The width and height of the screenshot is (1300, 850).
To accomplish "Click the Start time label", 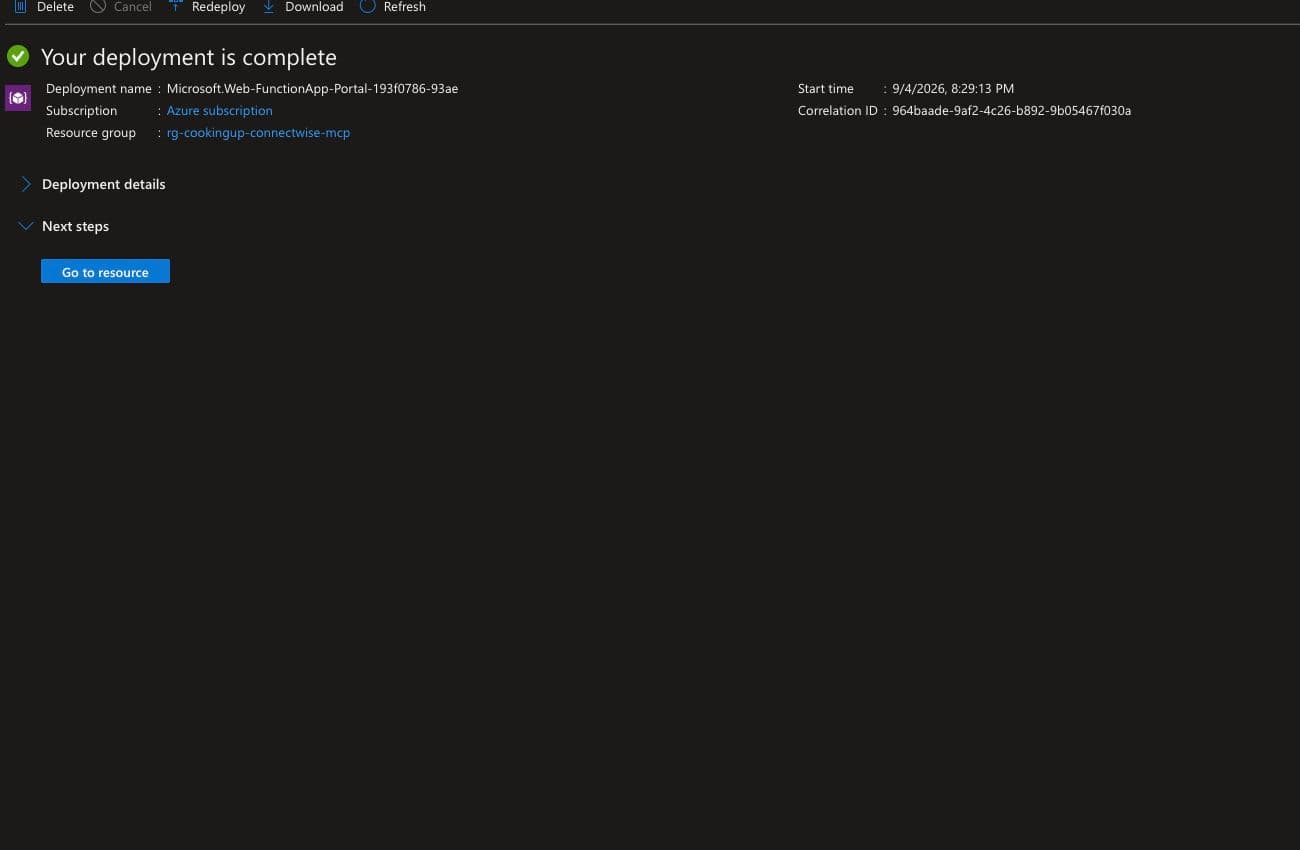I will (826, 89).
